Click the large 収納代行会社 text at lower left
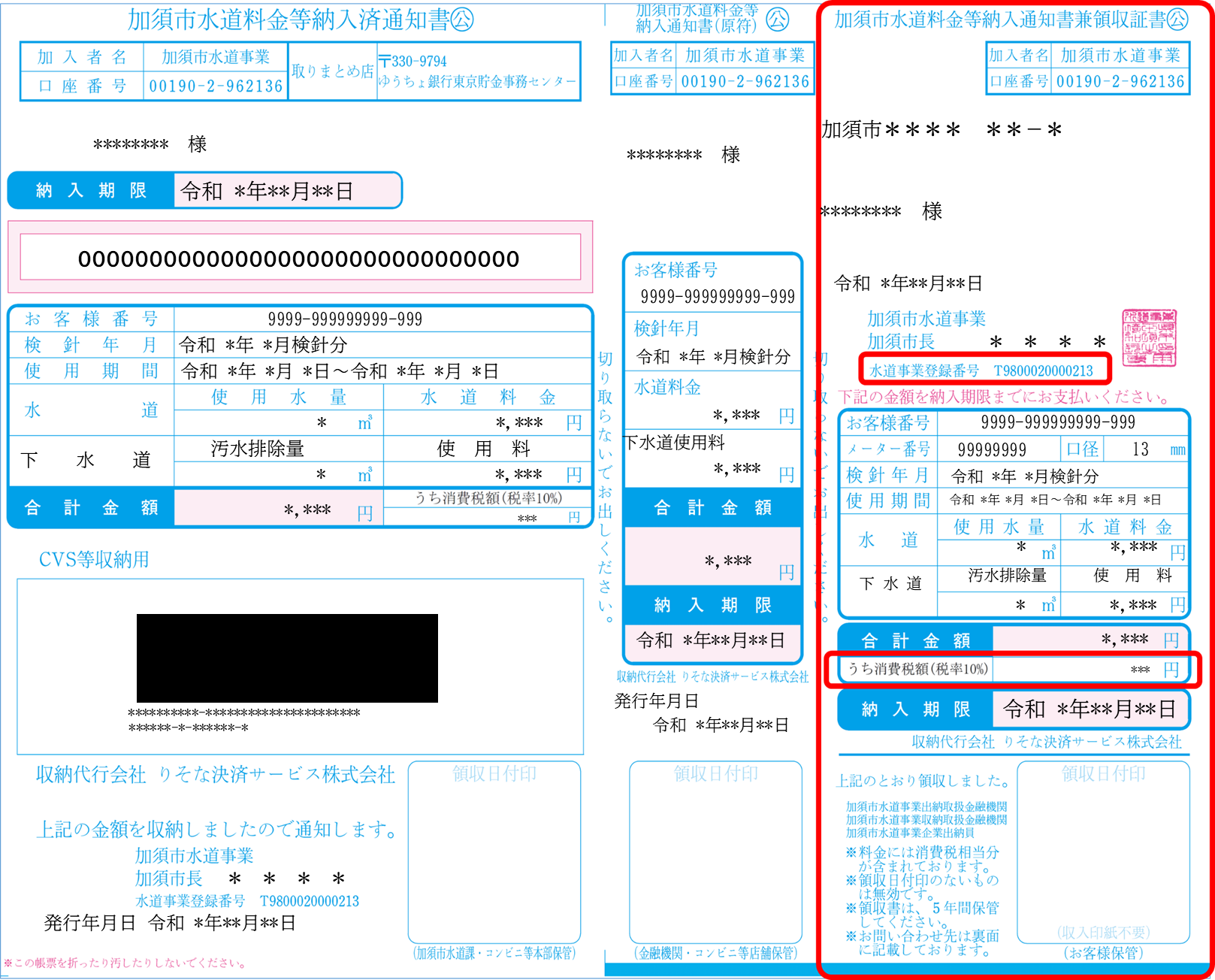This screenshot has width=1215, height=980. (x=216, y=775)
